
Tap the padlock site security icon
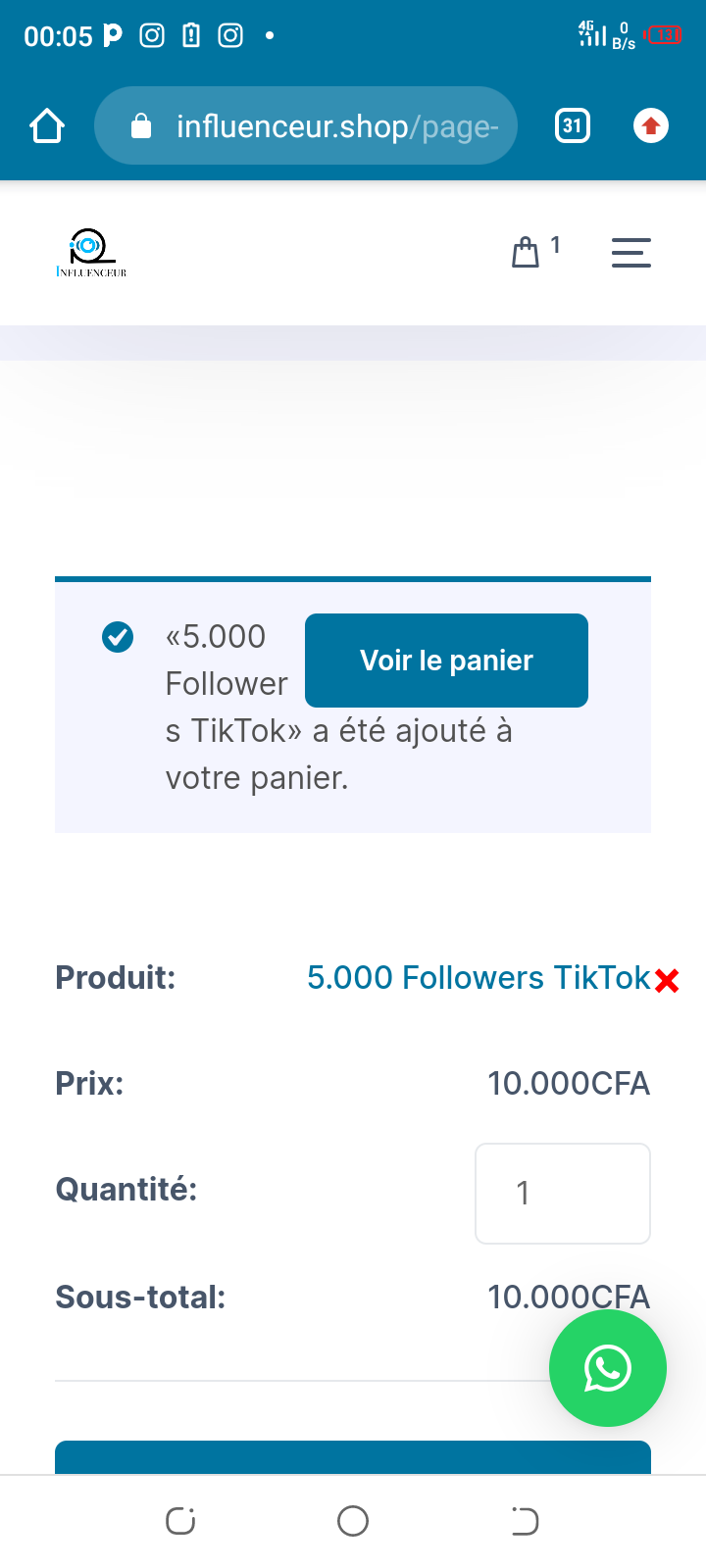tap(141, 126)
